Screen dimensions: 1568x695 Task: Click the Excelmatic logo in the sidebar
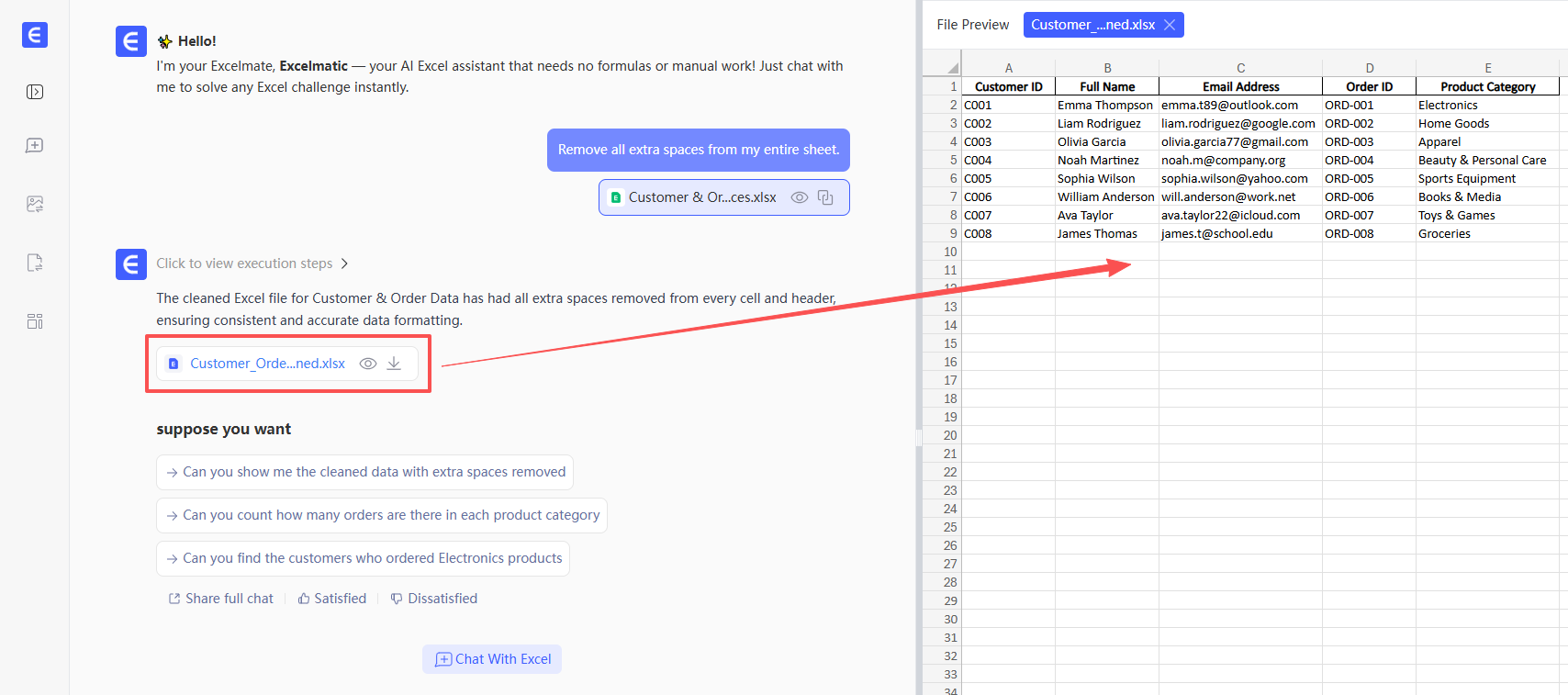35,35
